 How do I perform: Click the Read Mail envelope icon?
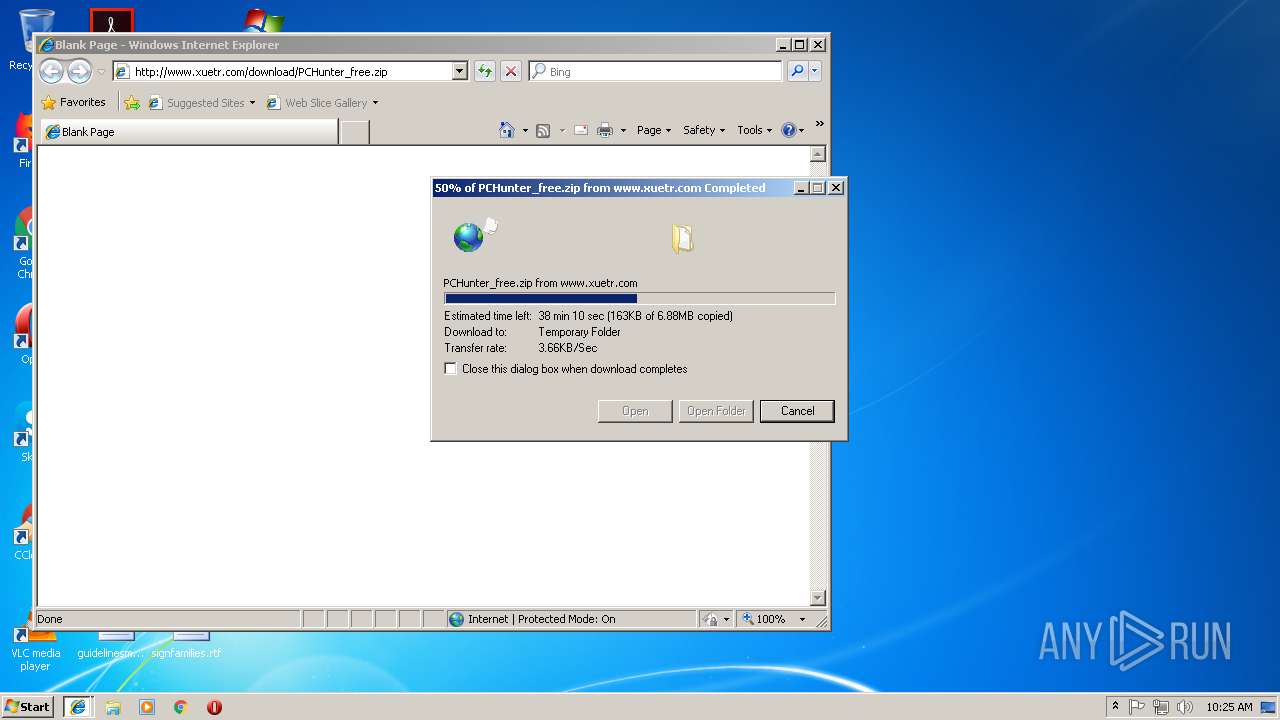(580, 130)
